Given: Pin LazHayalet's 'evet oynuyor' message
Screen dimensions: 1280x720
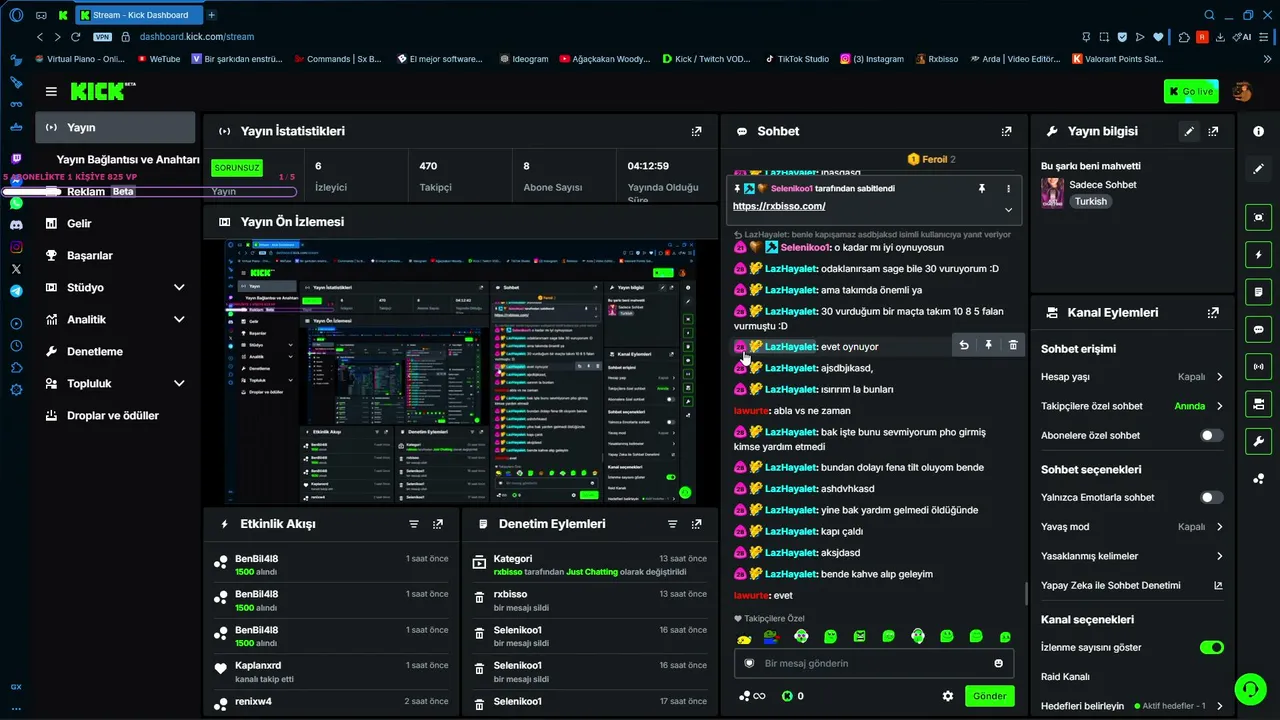Looking at the screenshot, I should pos(988,345).
